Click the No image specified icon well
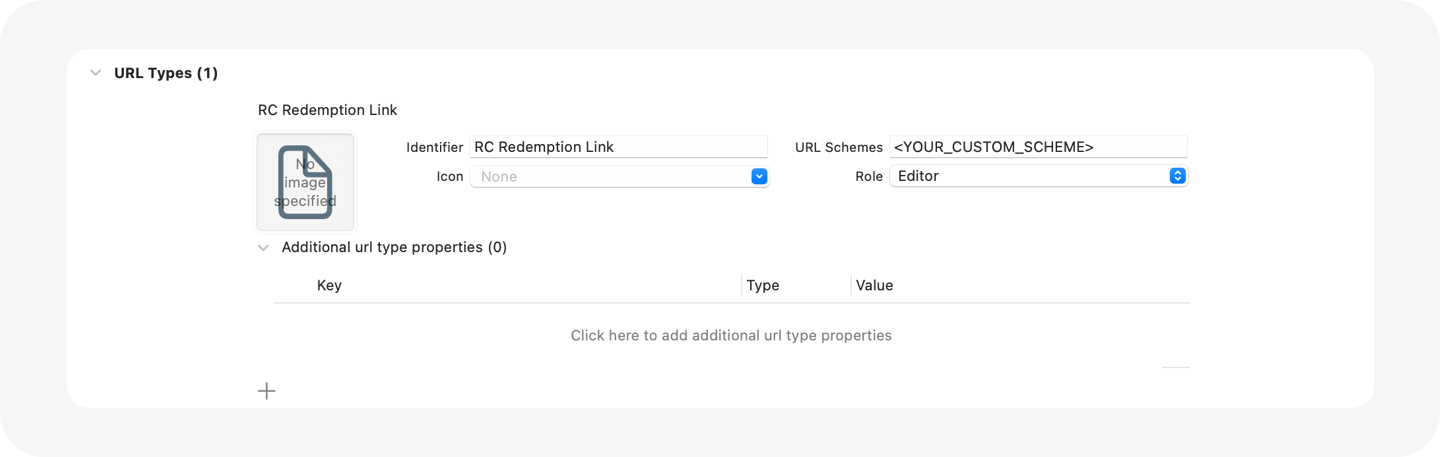Screen dimensions: 1440x457 (x=306, y=182)
